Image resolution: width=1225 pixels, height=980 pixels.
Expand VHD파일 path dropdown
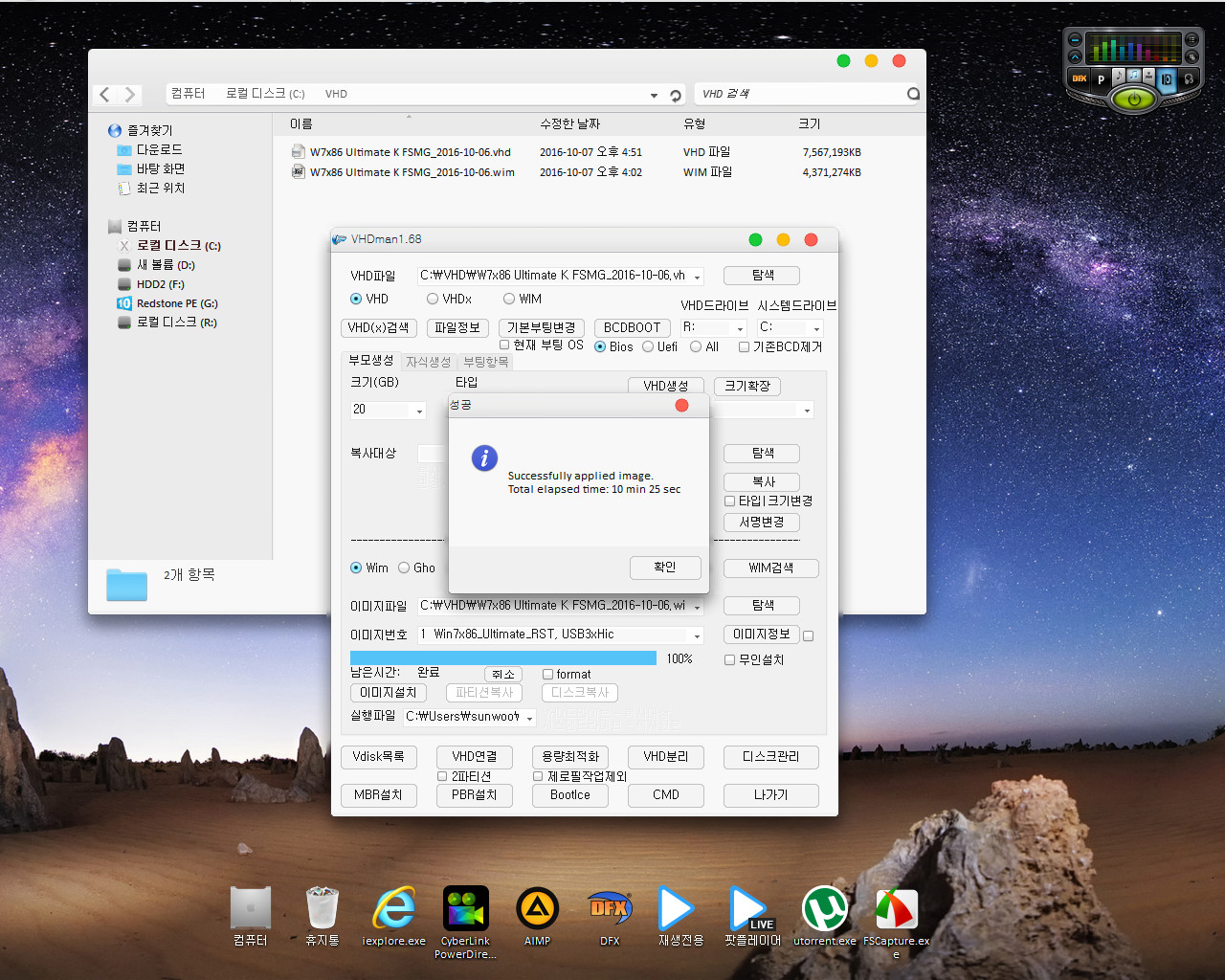697,277
